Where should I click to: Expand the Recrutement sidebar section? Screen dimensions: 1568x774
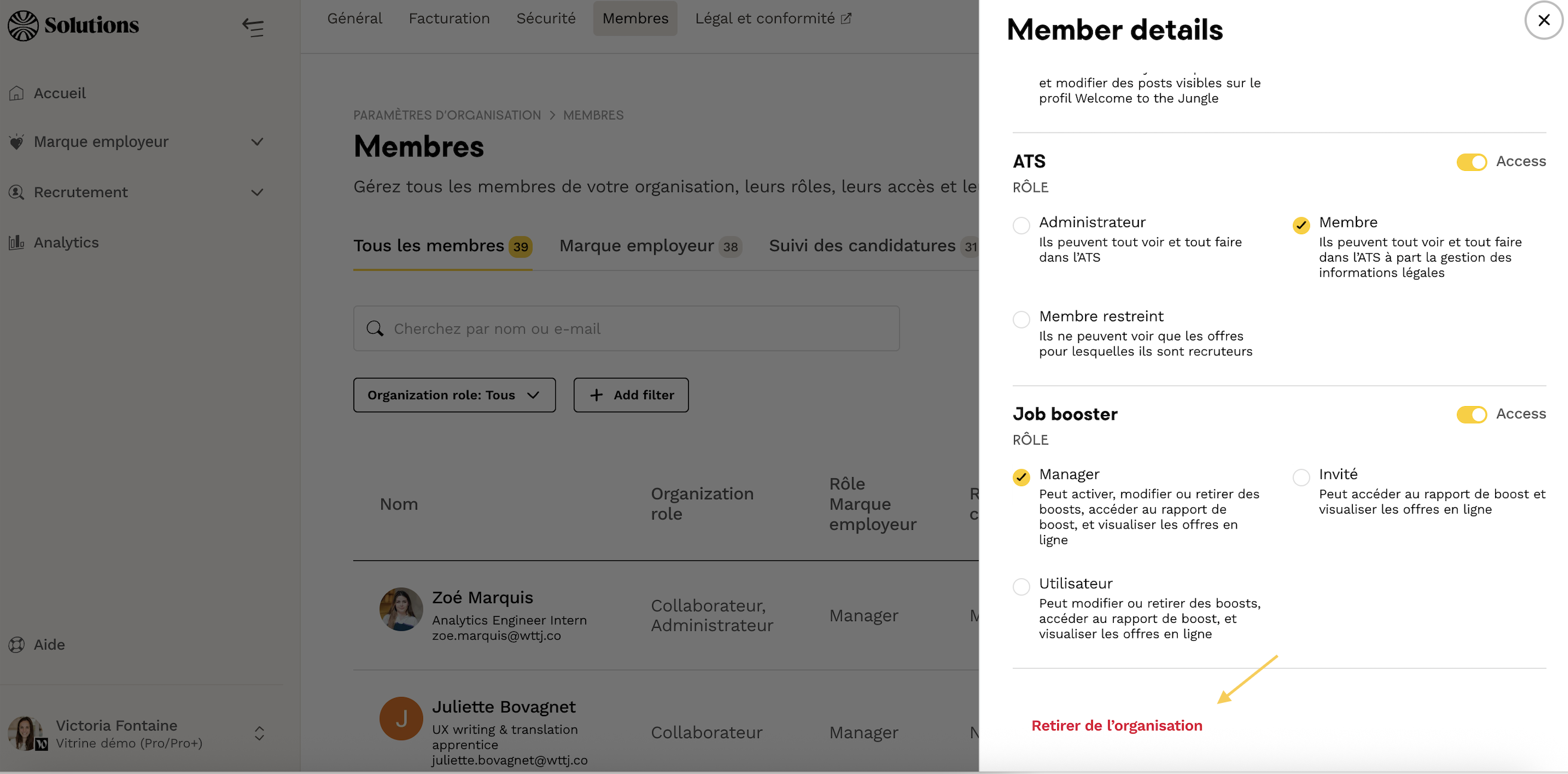(257, 192)
